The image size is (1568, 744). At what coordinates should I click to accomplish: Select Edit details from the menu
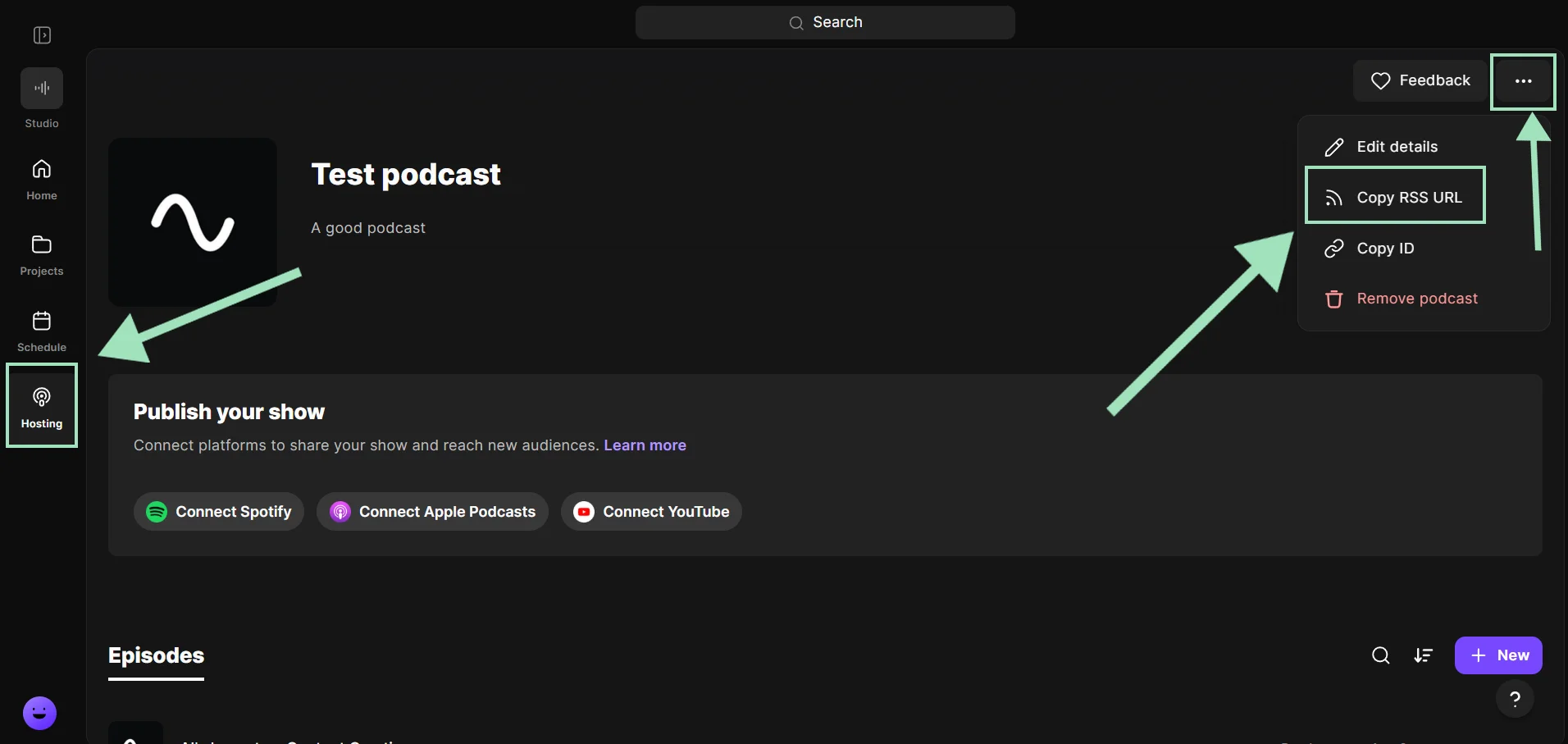[x=1397, y=146]
